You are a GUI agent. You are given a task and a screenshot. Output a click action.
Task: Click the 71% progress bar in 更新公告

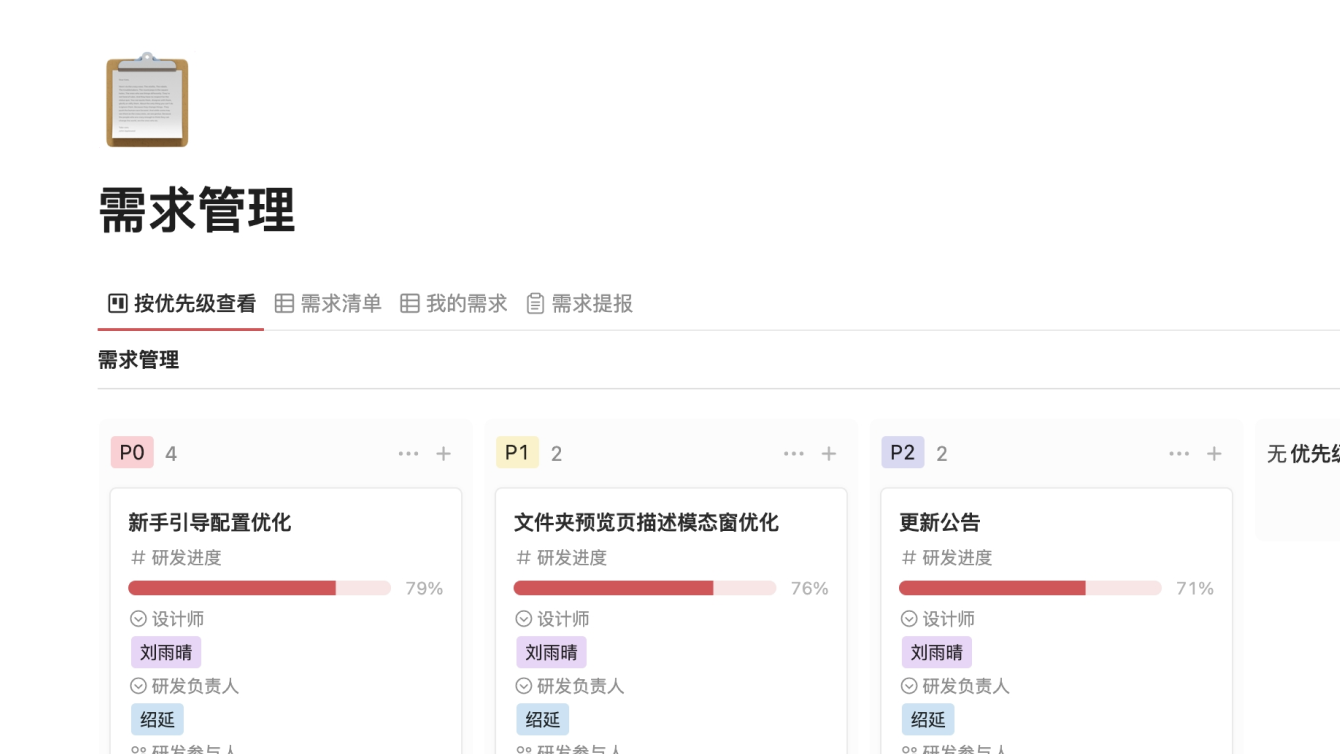pyautogui.click(x=1030, y=588)
